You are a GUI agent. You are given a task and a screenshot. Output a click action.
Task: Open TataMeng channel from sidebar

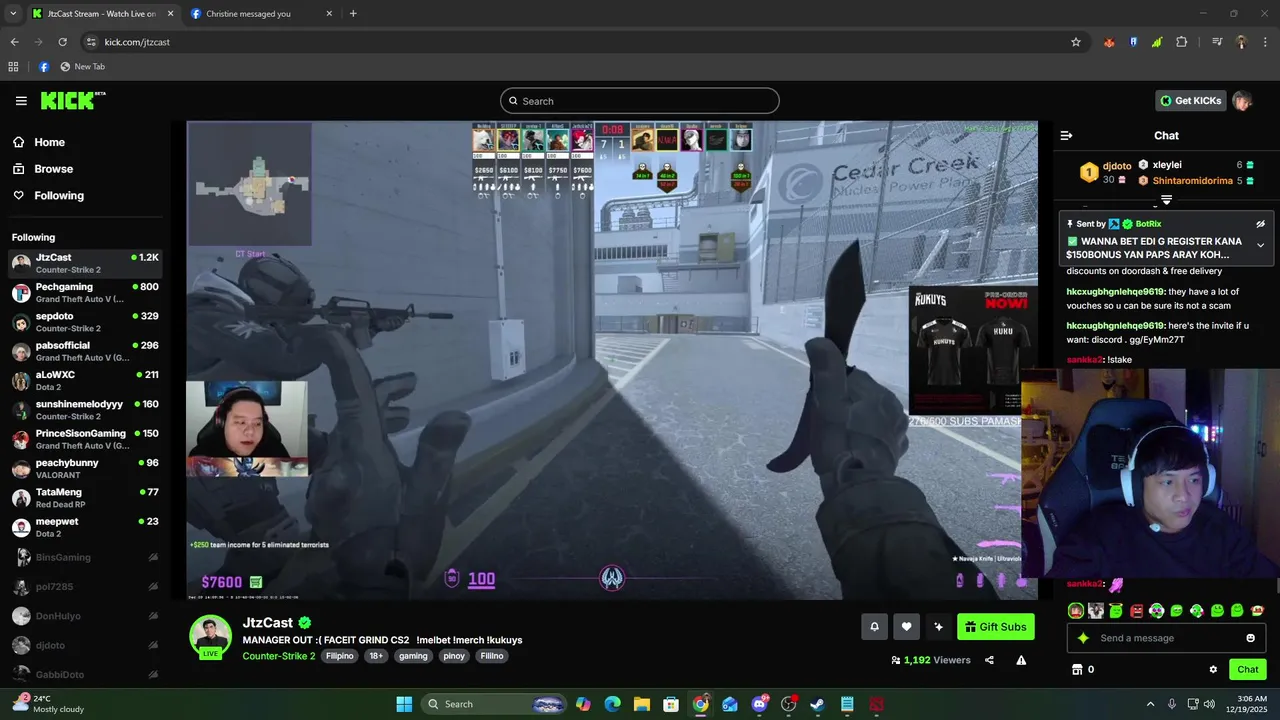coord(85,497)
